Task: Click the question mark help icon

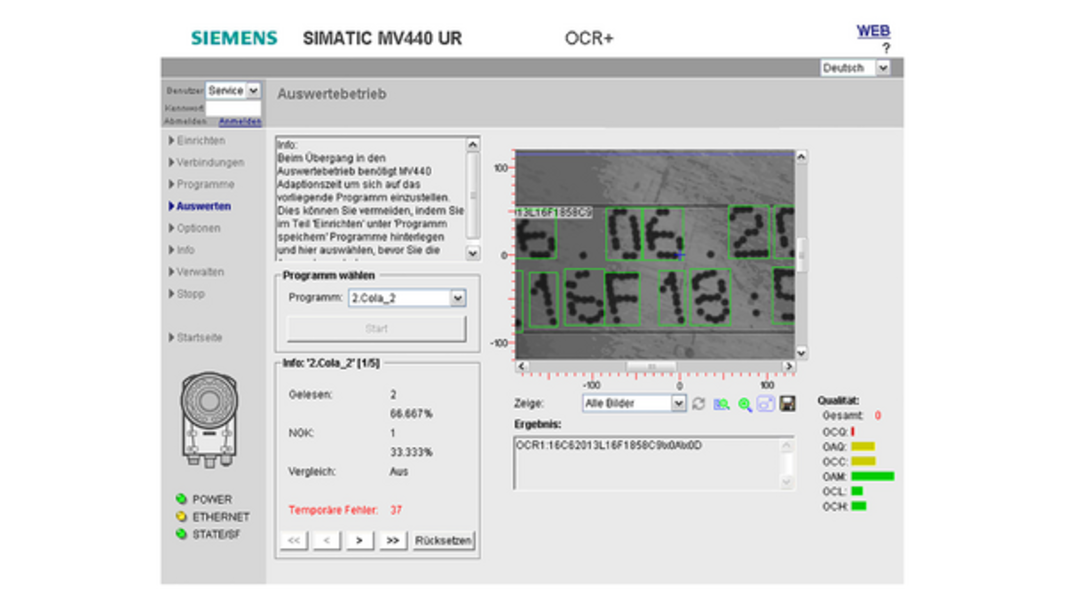Action: (886, 48)
